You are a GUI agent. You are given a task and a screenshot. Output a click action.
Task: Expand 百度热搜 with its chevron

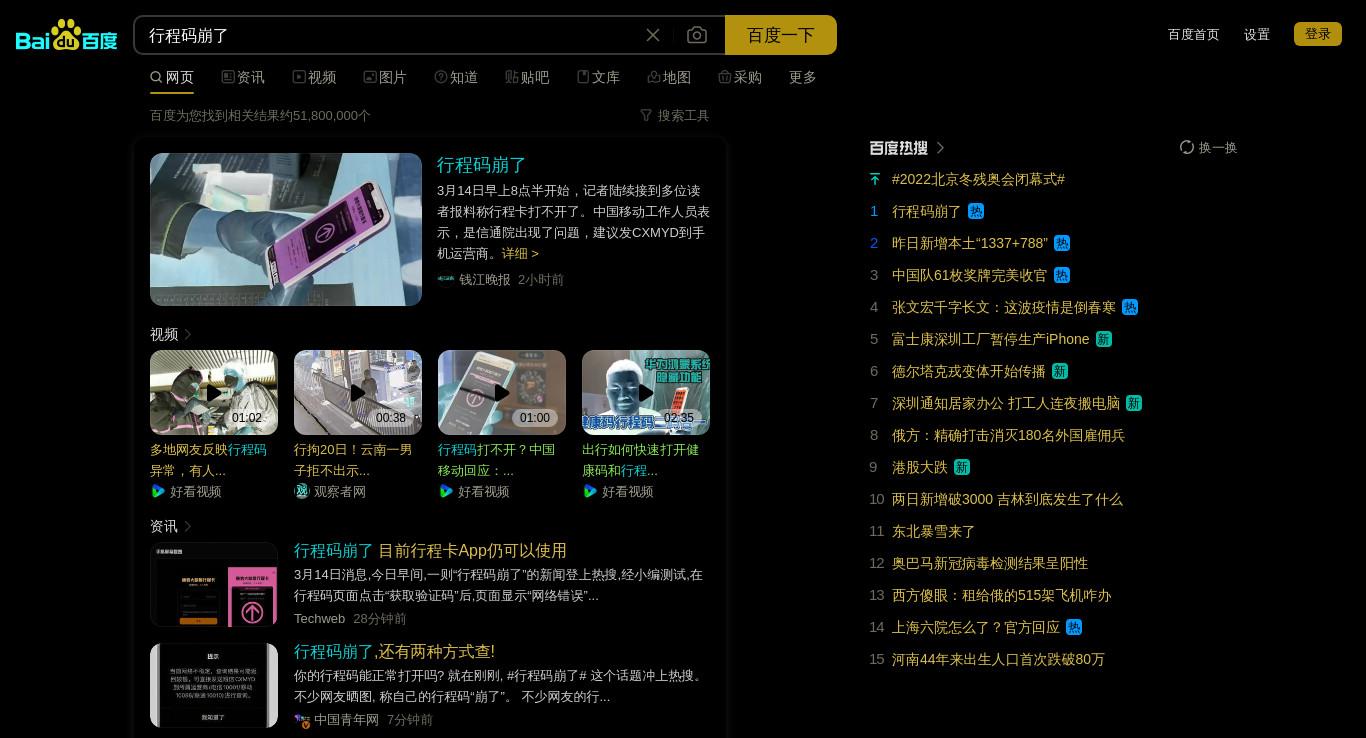pos(941,147)
